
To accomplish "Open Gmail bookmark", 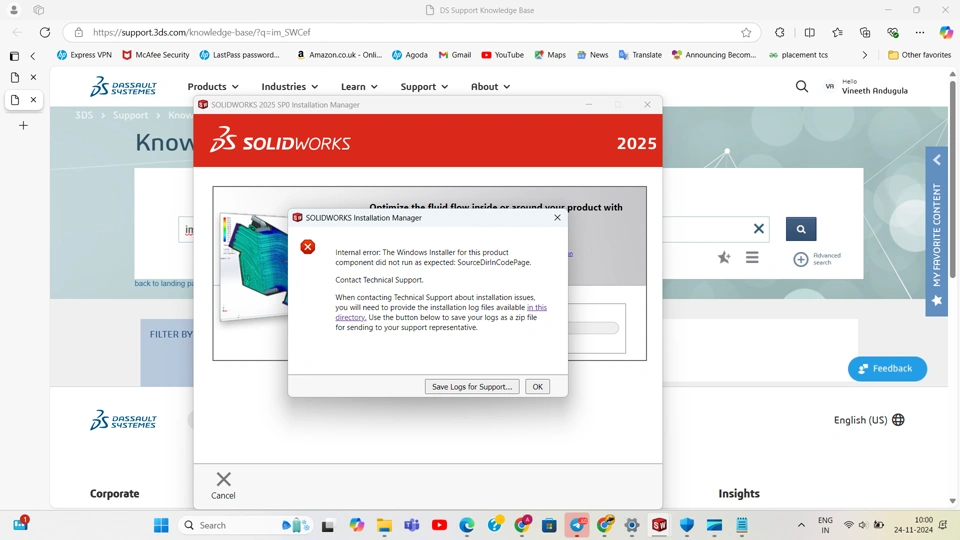I will (455, 54).
